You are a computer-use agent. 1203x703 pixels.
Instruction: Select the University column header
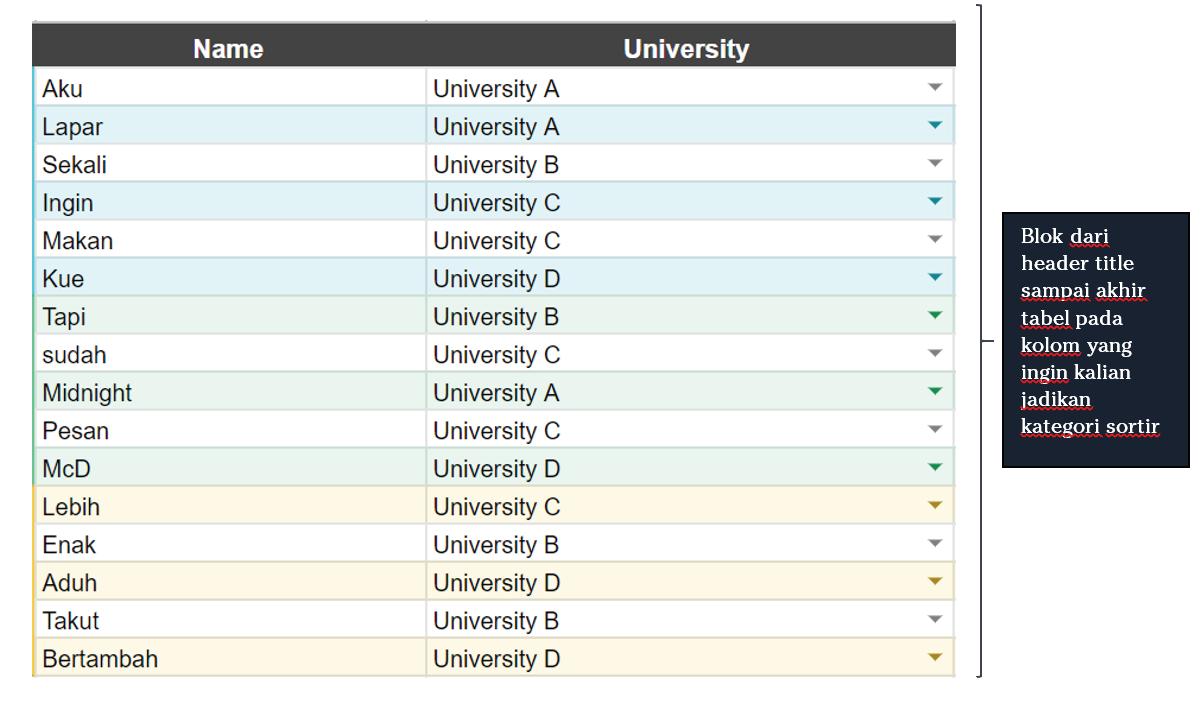click(x=686, y=49)
